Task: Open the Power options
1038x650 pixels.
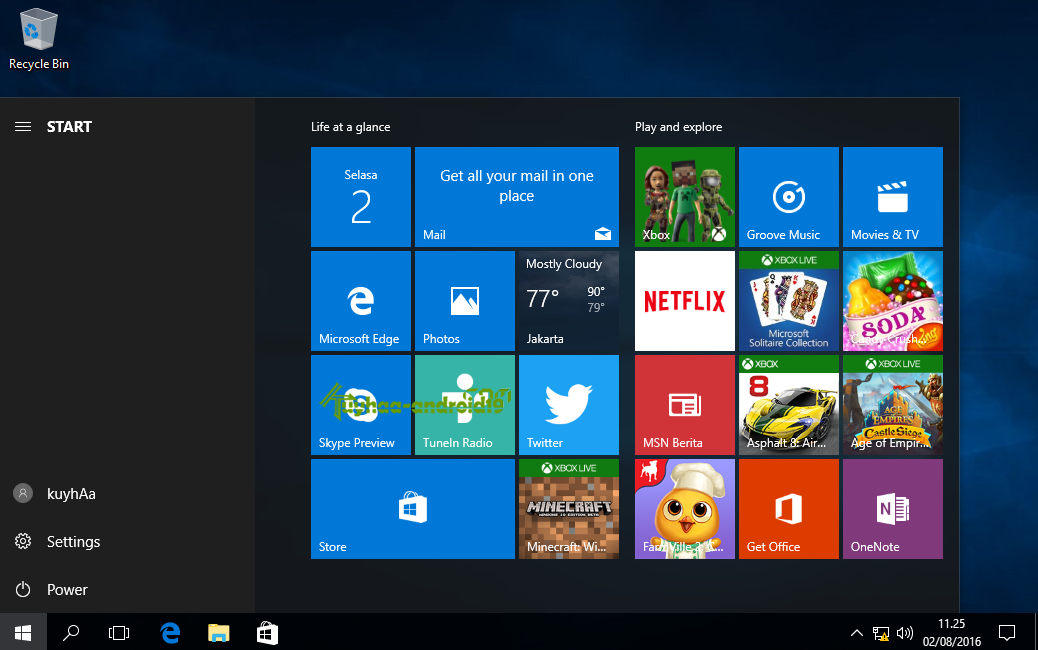Action: click(127, 589)
